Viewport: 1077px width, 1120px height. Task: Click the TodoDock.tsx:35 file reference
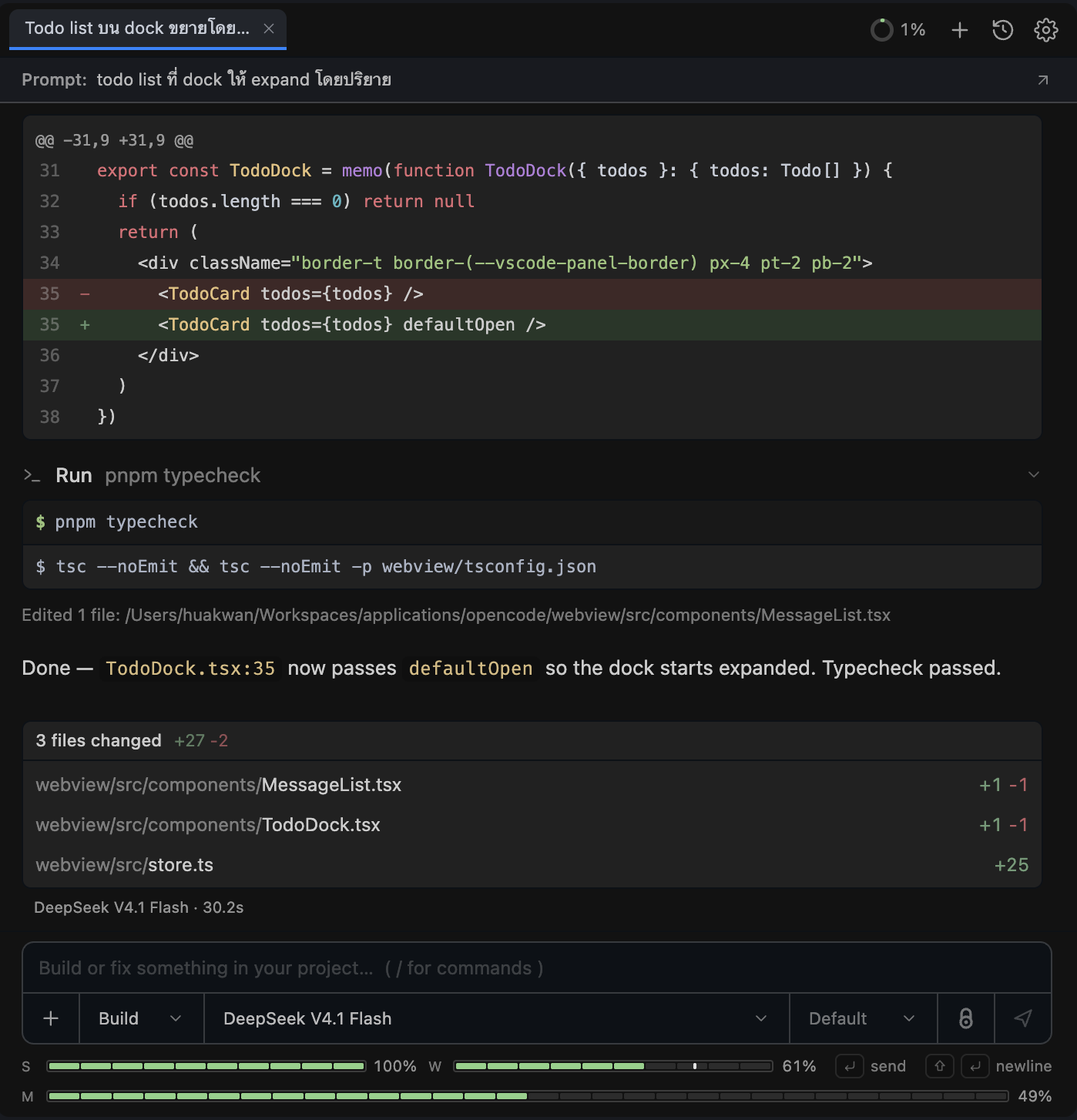pyautogui.click(x=190, y=669)
